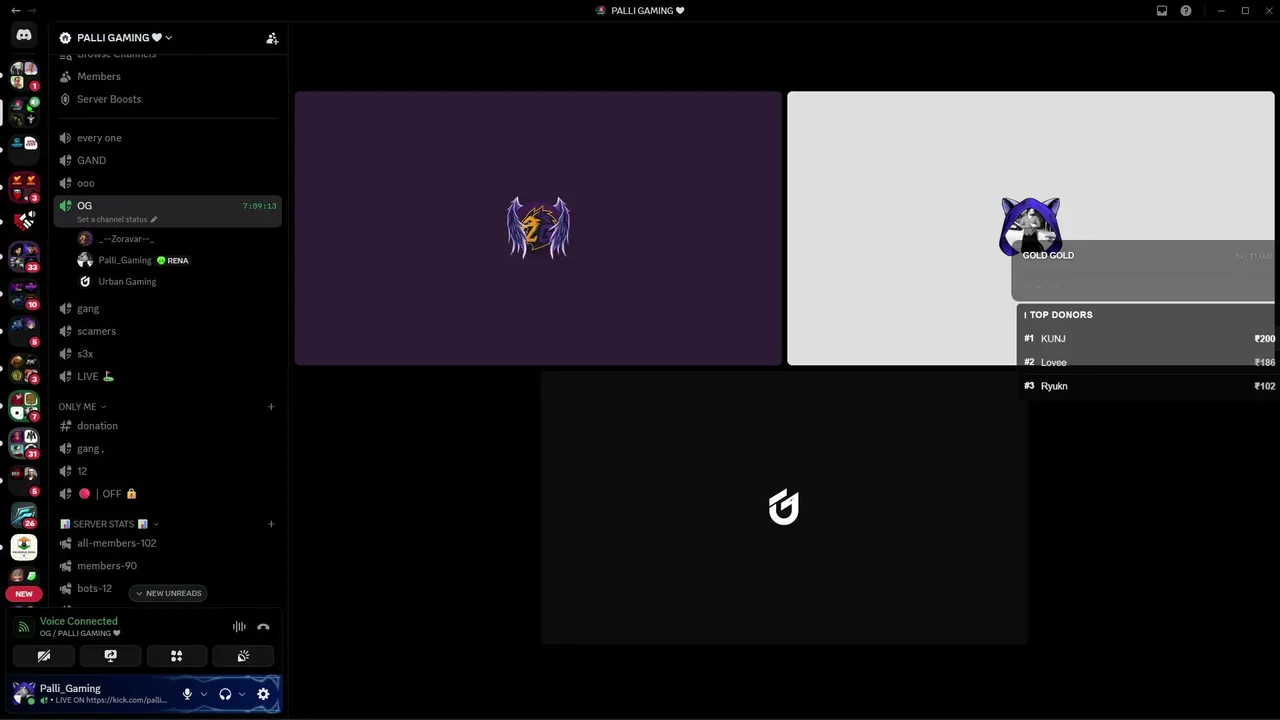
Task: Disconnect from voice with hang-up icon
Action: tap(263, 627)
